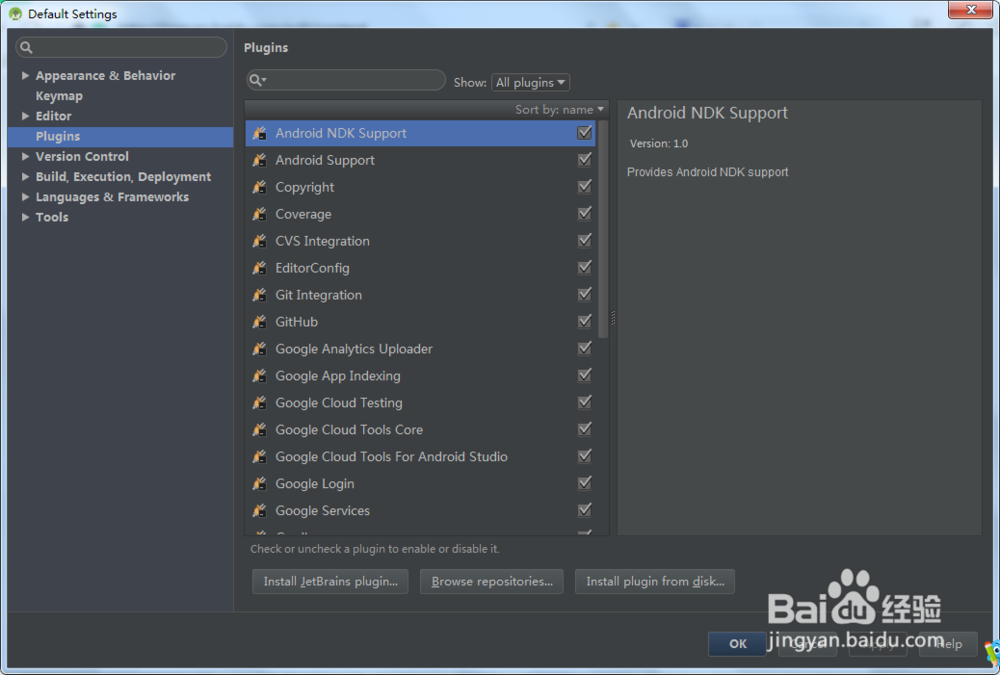This screenshot has width=1000, height=675.
Task: Click the Android NDK Support plugin icon
Action: coord(260,133)
